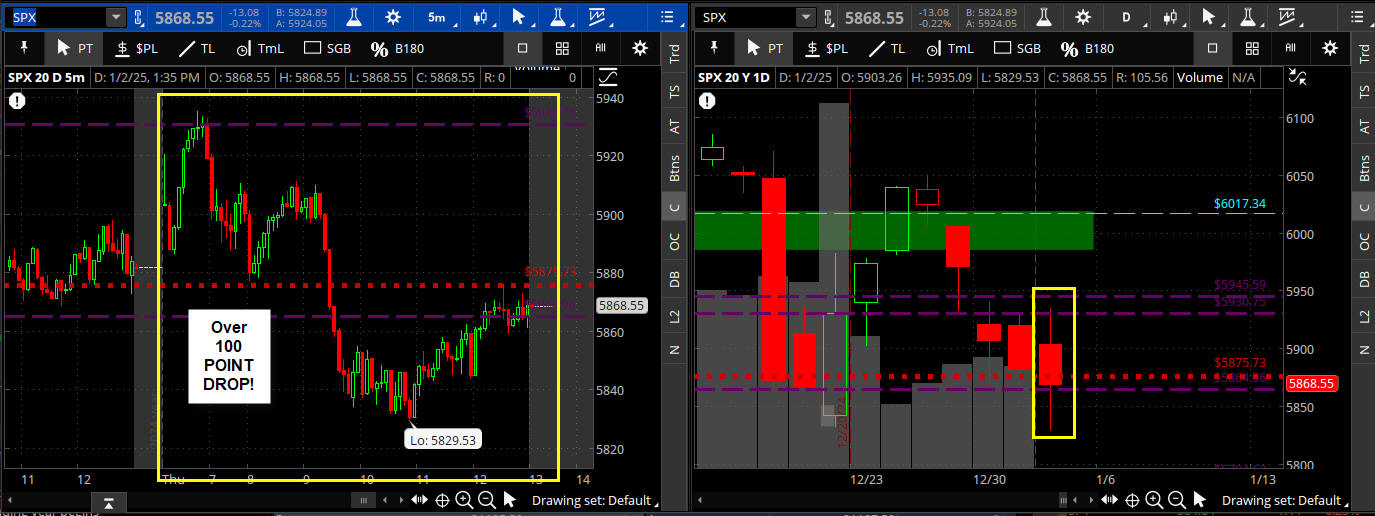The image size is (1375, 516).
Task: Open chart settings gear in left chart header
Action: point(393,17)
